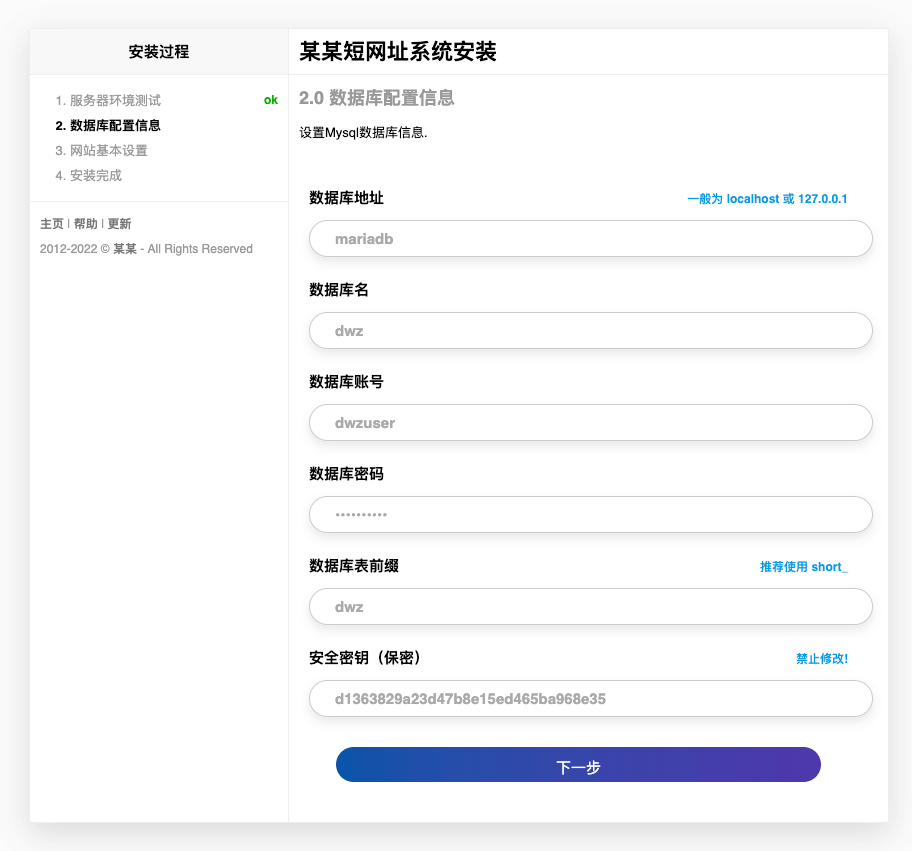Click the 安全密钥 key input field
The width and height of the screenshot is (912, 851).
[x=590, y=699]
